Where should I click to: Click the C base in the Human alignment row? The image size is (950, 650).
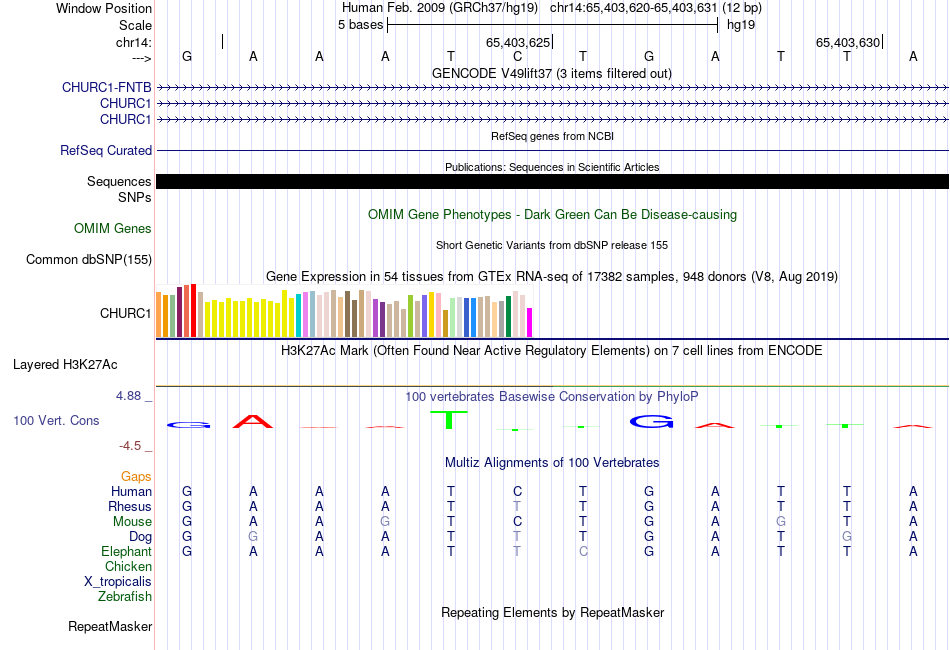click(517, 491)
